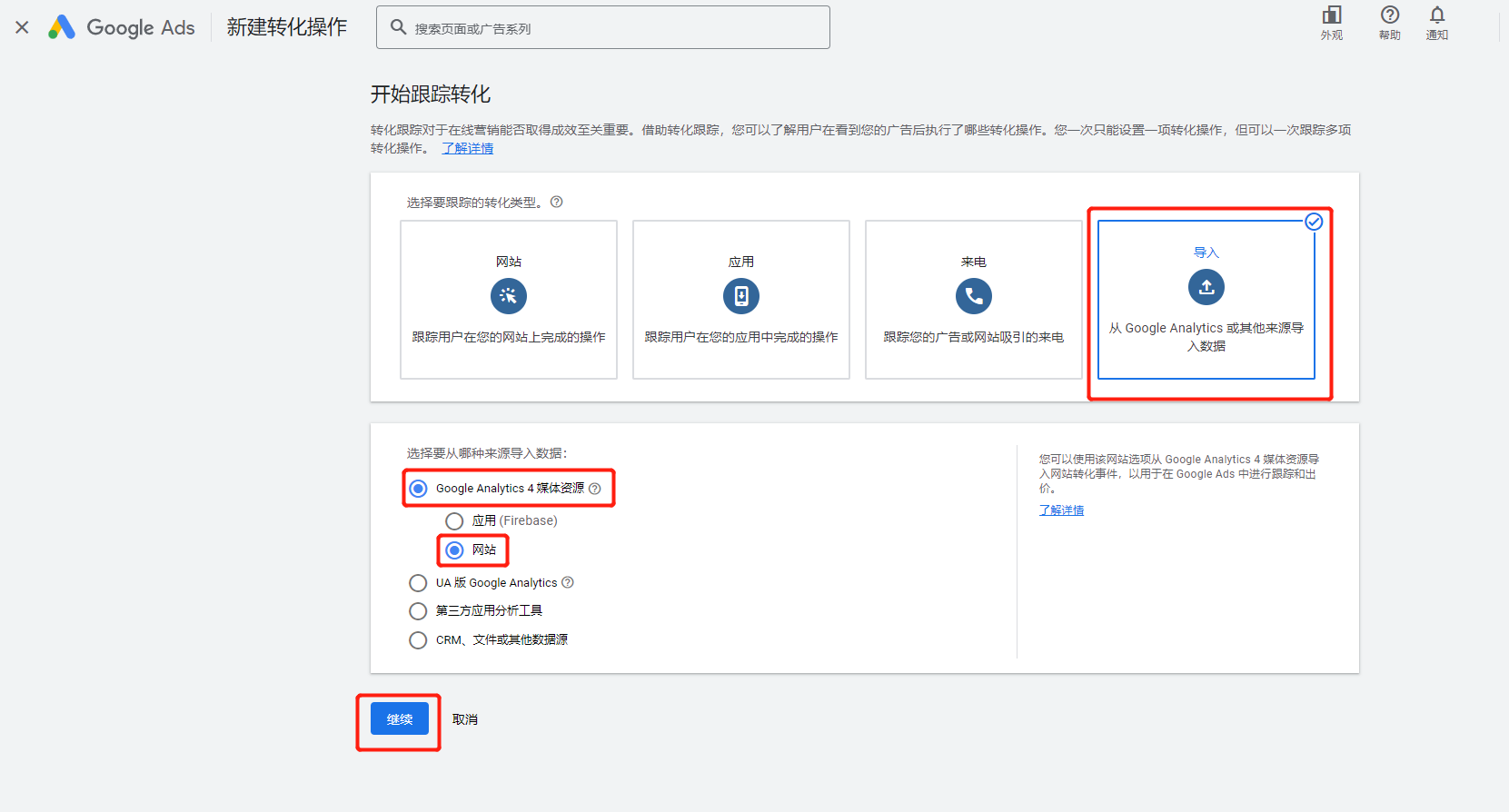Click 了解详情 link in the right info panel
Image resolution: width=1509 pixels, height=812 pixels.
pyautogui.click(x=1062, y=510)
